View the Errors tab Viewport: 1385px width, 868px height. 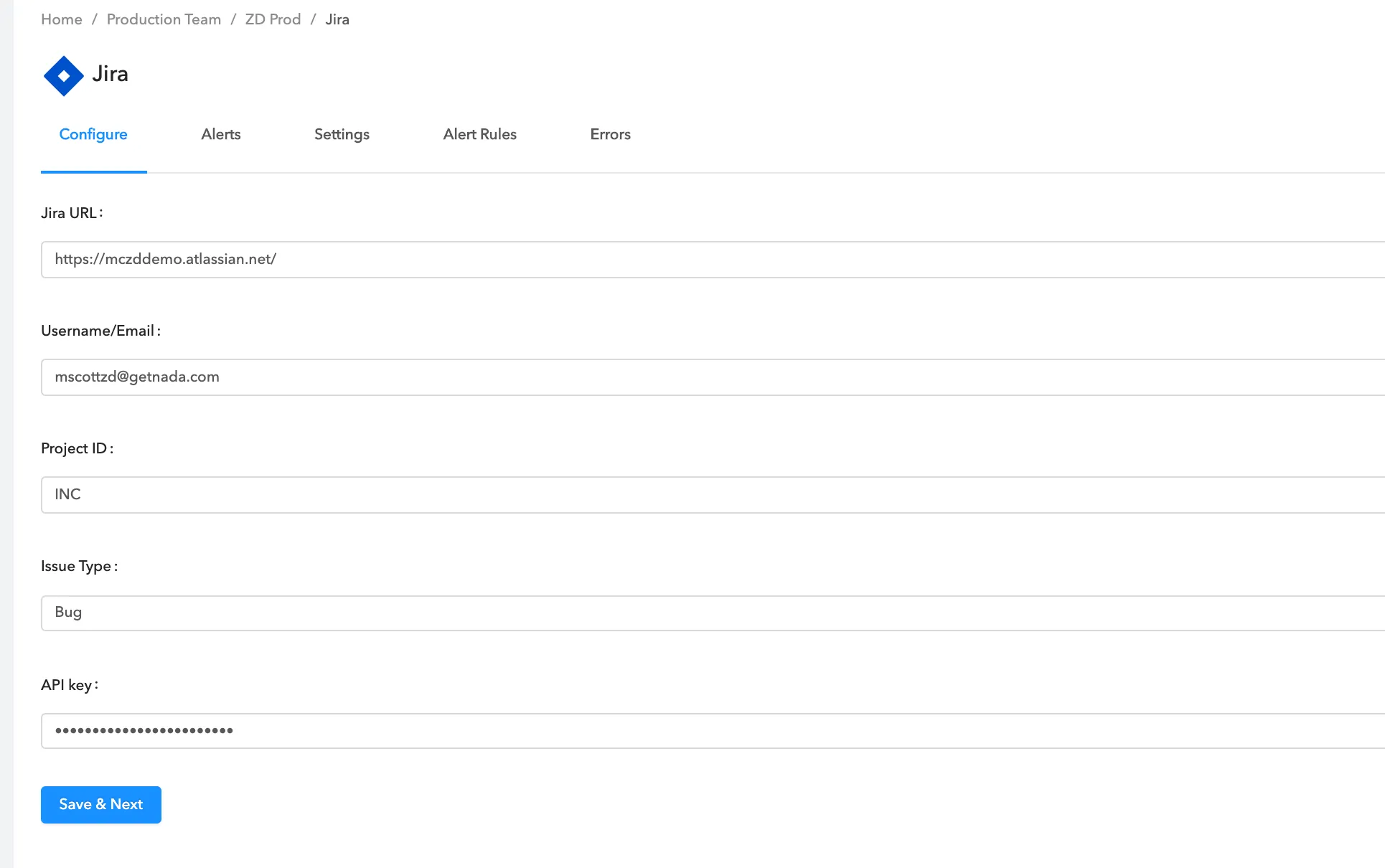click(610, 135)
